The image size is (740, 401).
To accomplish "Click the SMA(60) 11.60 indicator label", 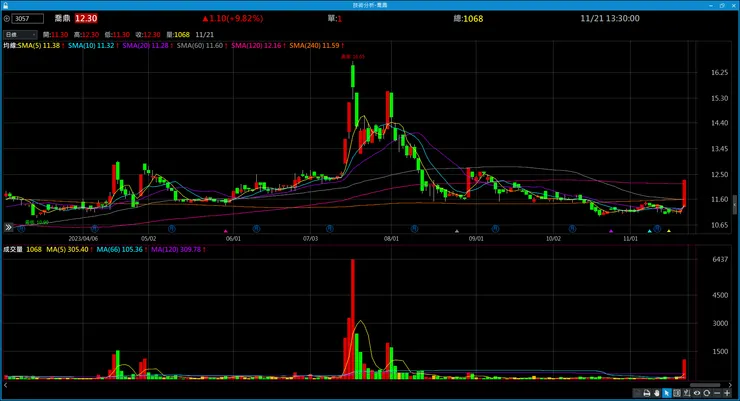I will [202, 45].
